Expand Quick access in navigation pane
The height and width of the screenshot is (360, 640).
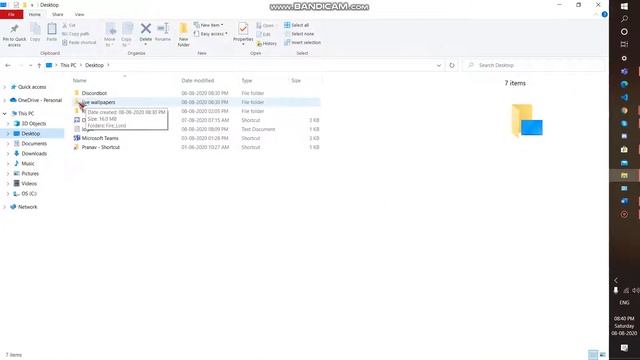coord(4,87)
